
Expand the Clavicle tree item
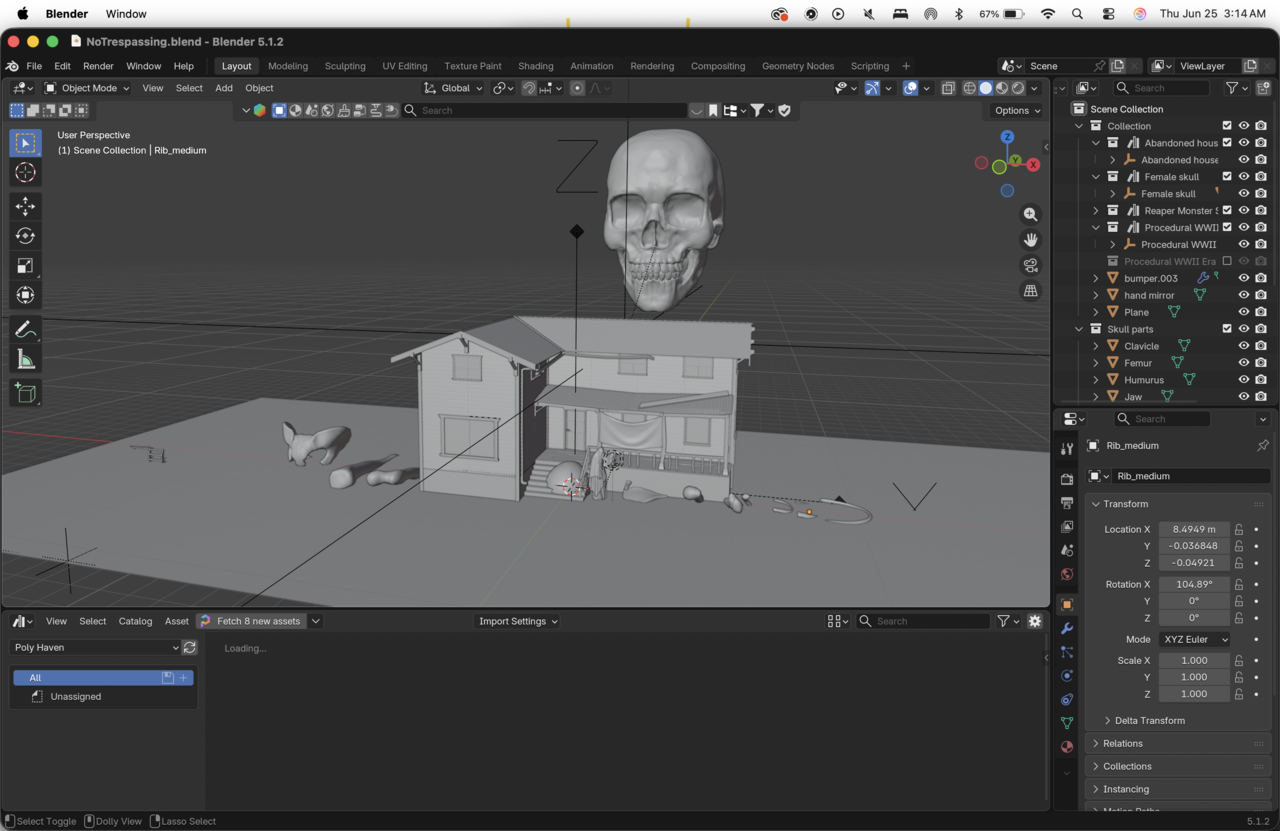[x=1096, y=346]
